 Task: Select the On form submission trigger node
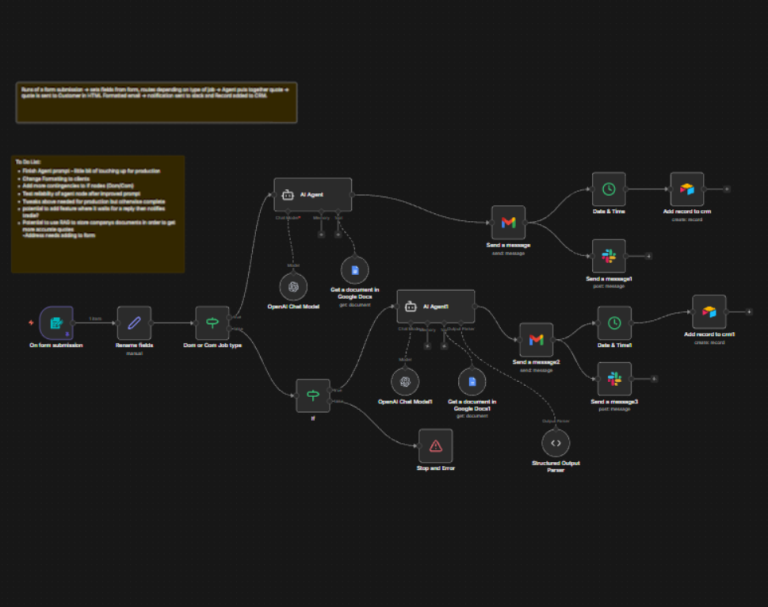click(56, 323)
